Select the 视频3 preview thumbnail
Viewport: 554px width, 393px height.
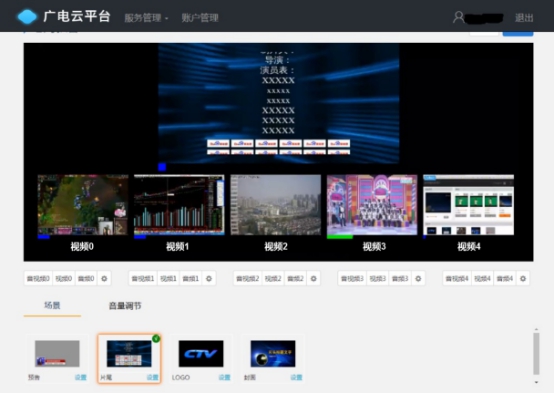[372, 205]
